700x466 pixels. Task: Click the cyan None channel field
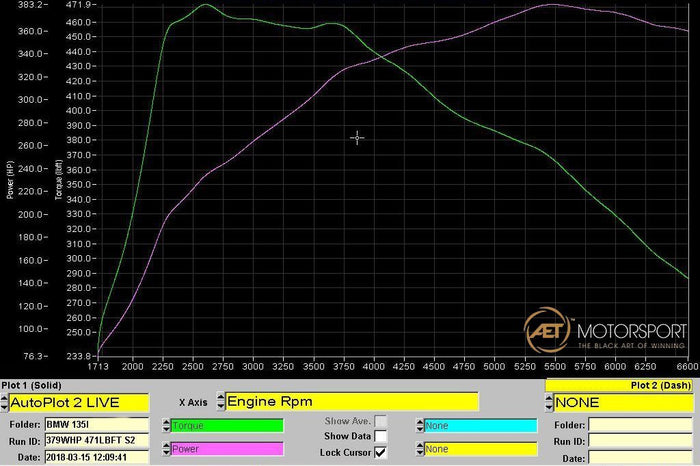pyautogui.click(x=478, y=425)
